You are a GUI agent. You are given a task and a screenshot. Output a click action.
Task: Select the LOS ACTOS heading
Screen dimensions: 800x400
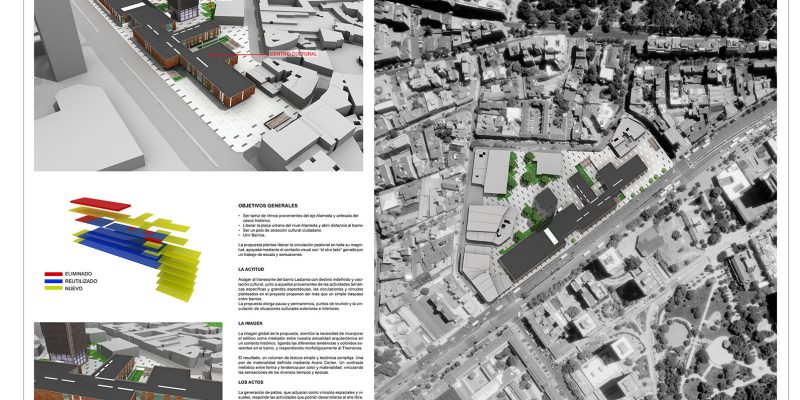pyautogui.click(x=252, y=382)
